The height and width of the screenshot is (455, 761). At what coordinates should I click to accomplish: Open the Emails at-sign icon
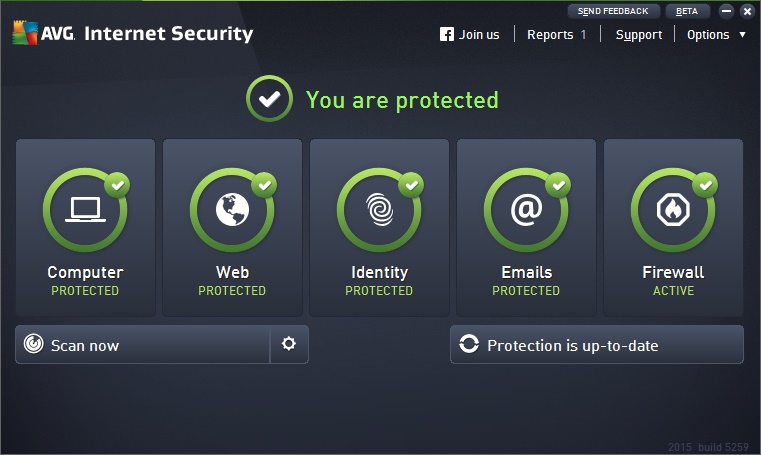(525, 209)
